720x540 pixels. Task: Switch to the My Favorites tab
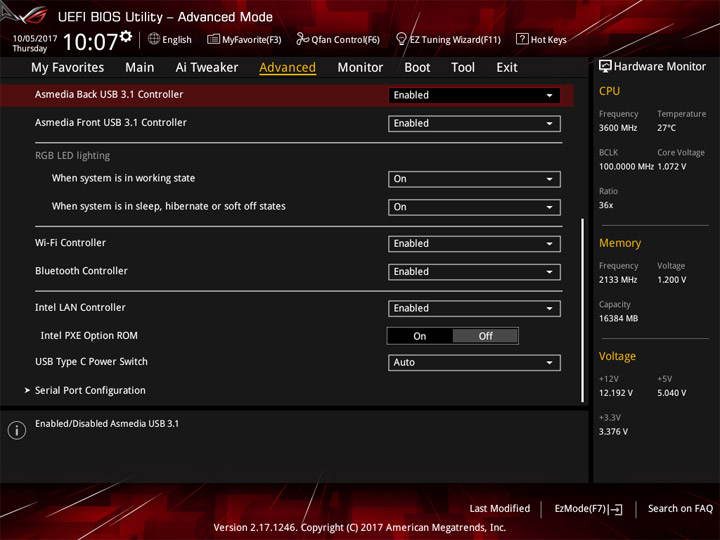(x=68, y=68)
